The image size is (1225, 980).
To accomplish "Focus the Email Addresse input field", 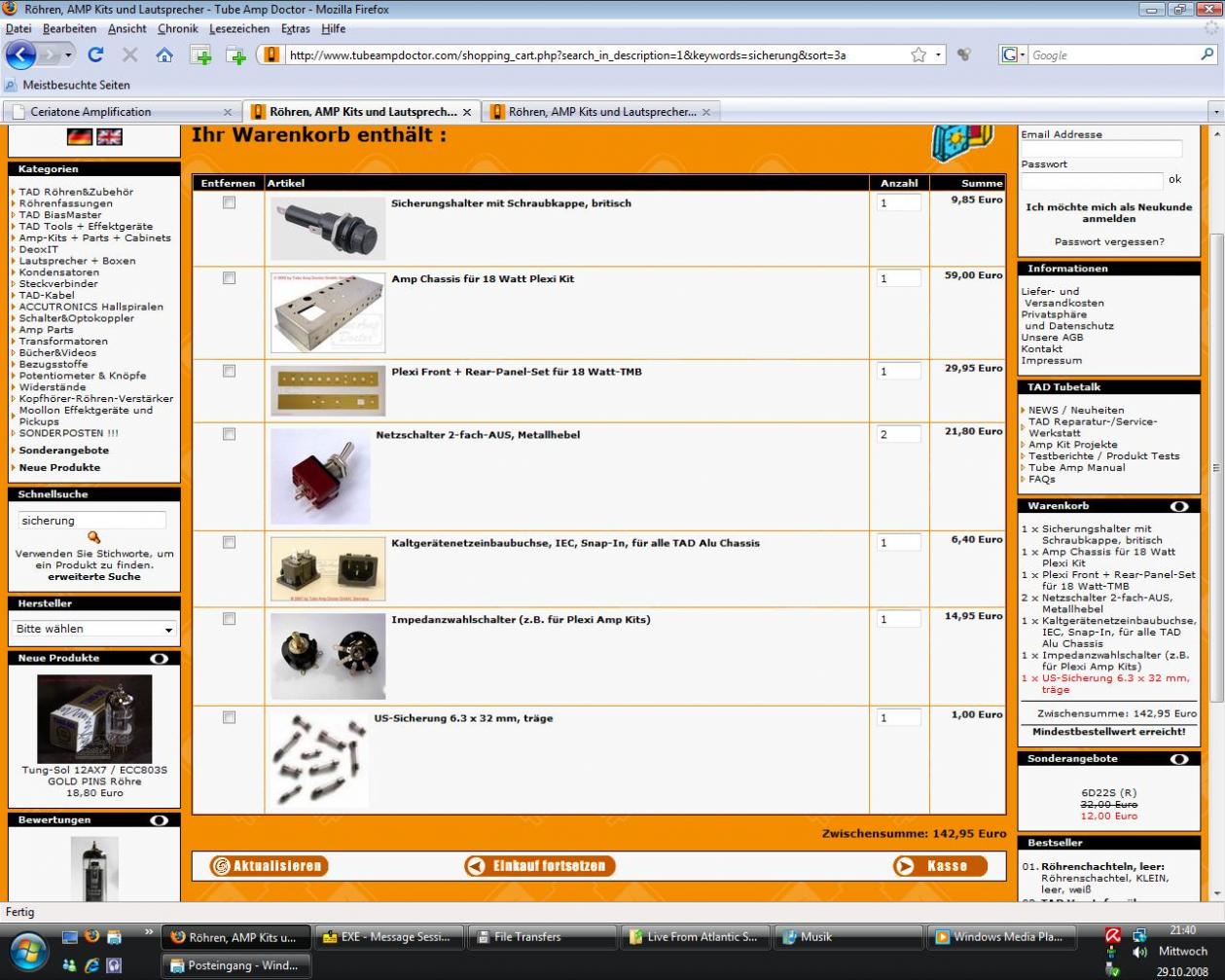I will tap(1101, 149).
